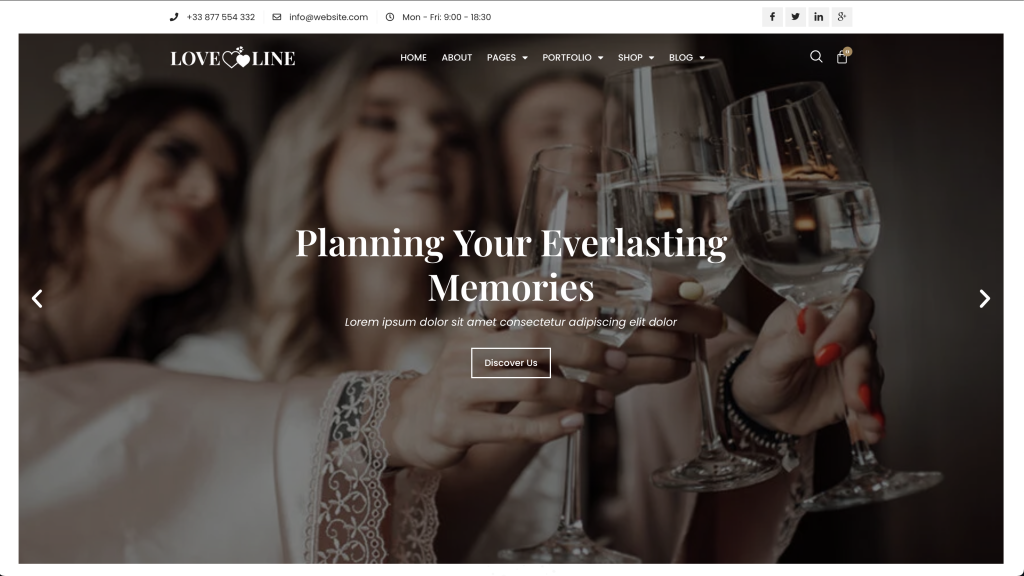Image resolution: width=1024 pixels, height=576 pixels.
Task: Expand the Portfolio dropdown menu
Action: pos(573,57)
